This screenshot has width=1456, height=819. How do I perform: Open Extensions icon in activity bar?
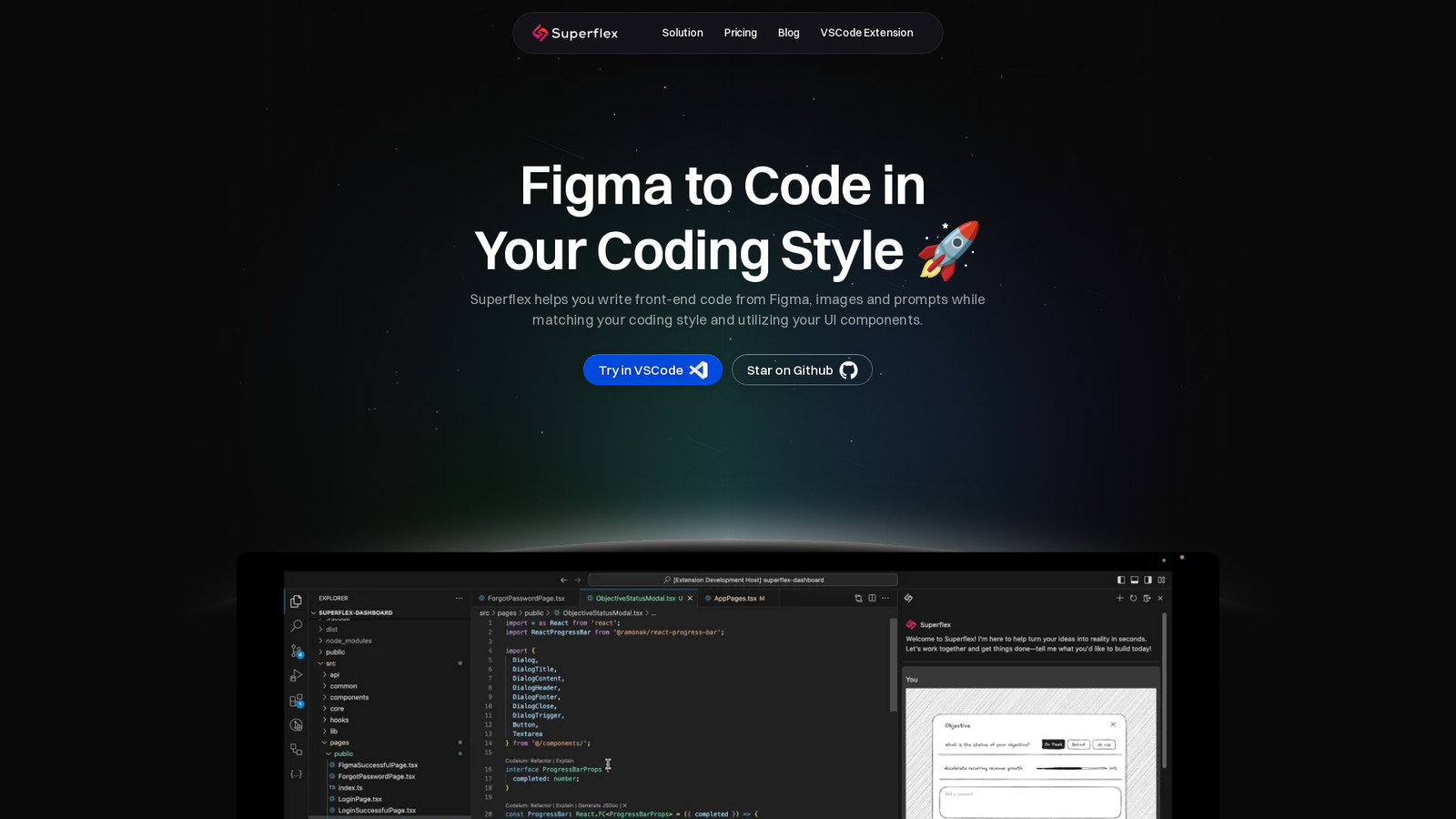click(x=296, y=701)
